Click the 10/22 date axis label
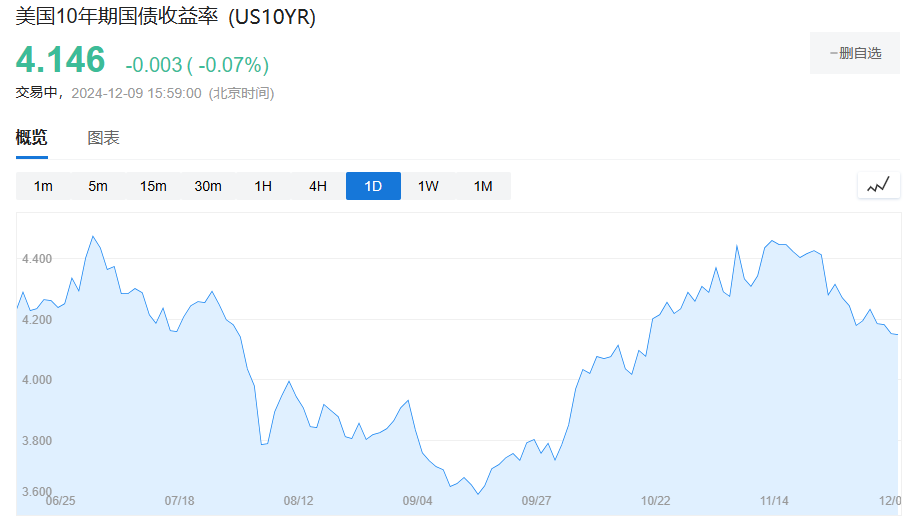Viewport: 910px width, 526px height. point(655,500)
